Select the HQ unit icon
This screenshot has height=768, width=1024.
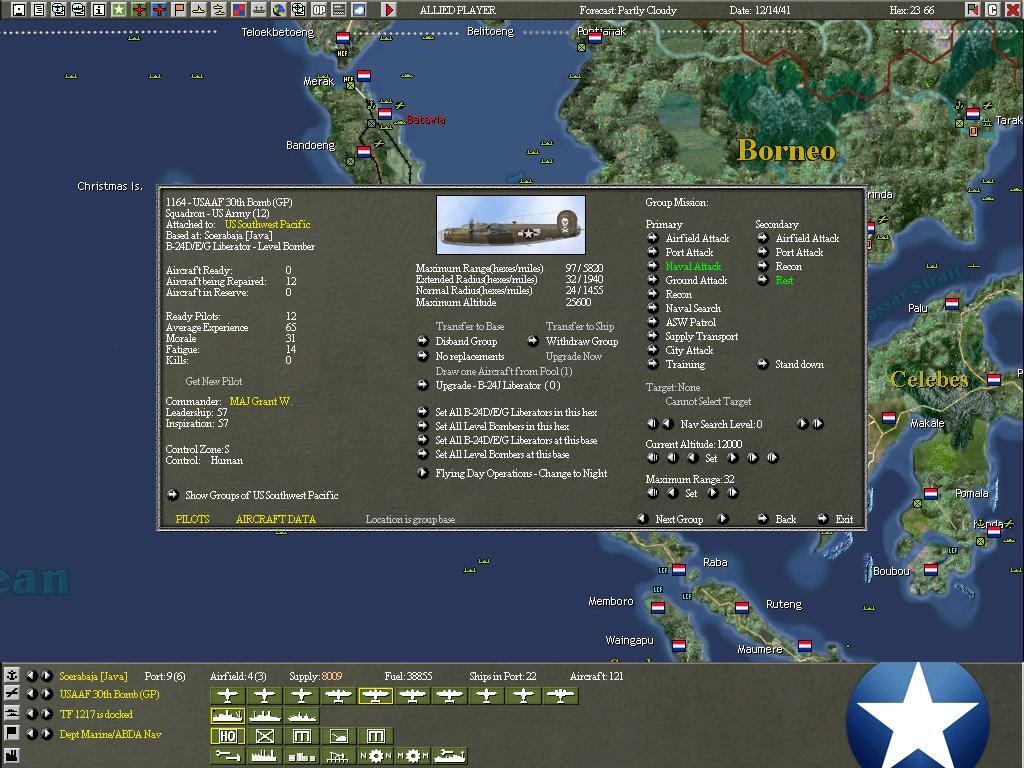[x=227, y=736]
